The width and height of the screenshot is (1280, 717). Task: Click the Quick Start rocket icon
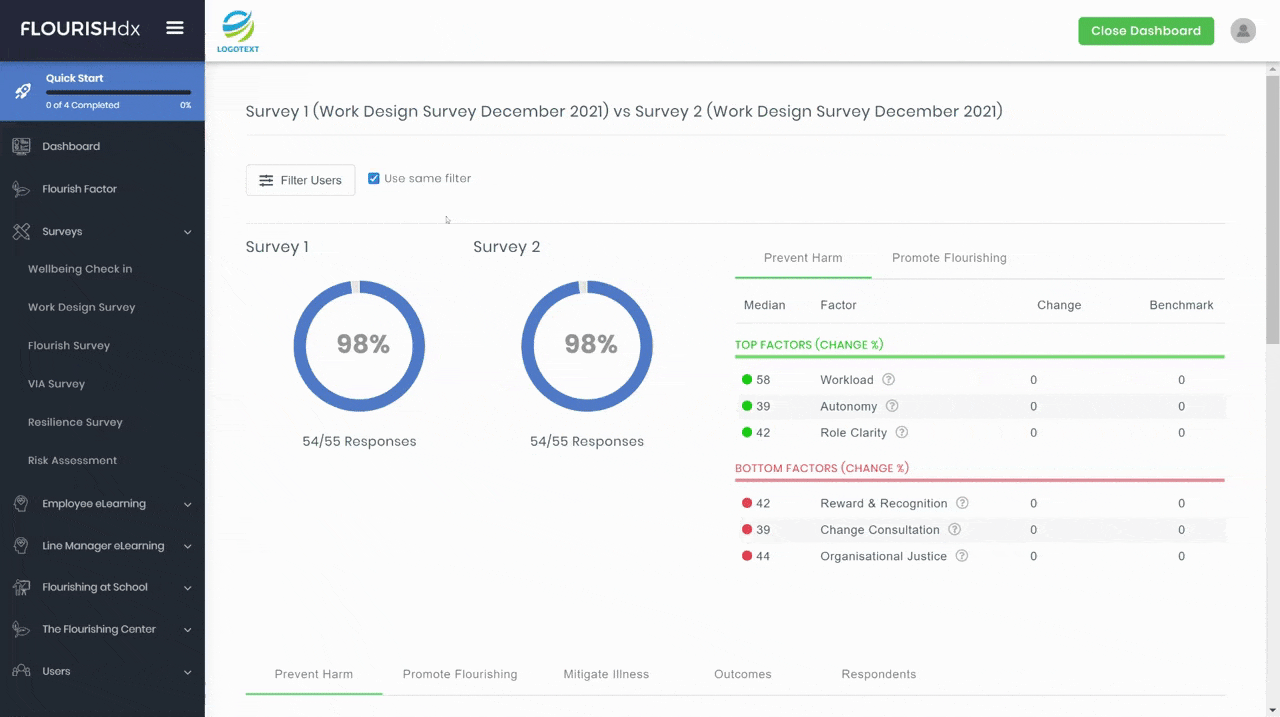(22, 91)
